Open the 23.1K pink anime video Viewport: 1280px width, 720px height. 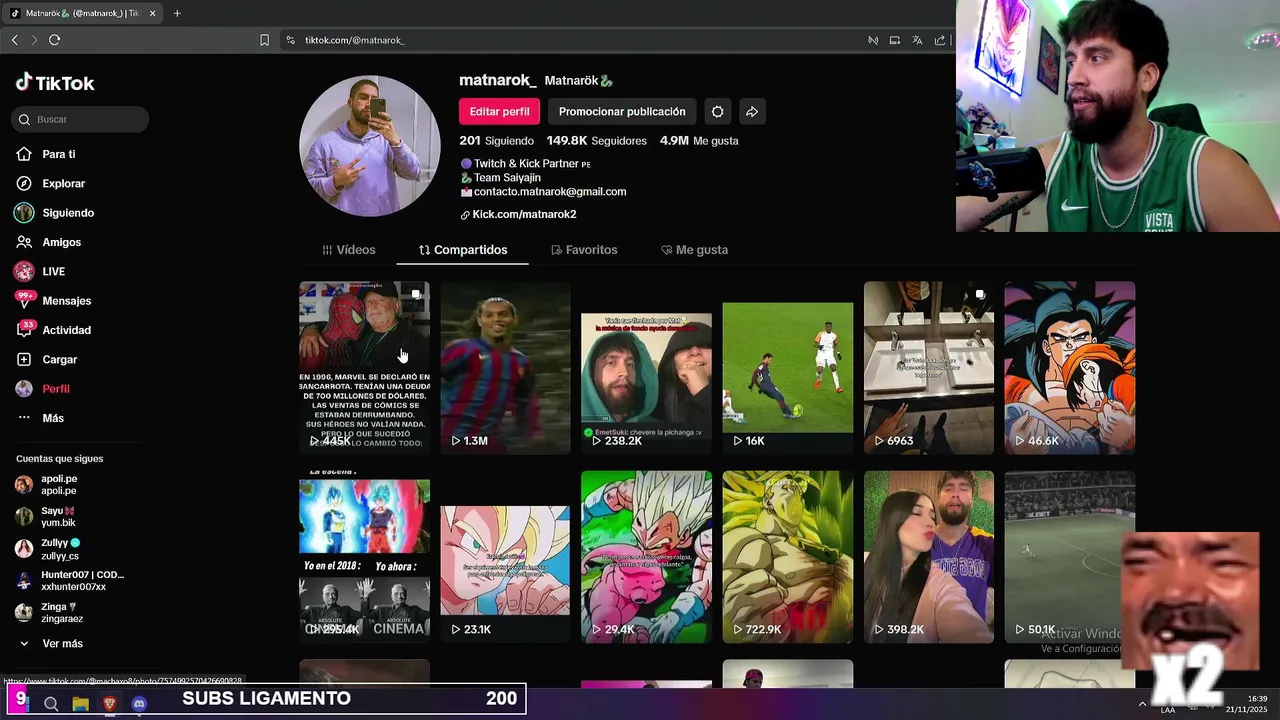click(x=505, y=557)
